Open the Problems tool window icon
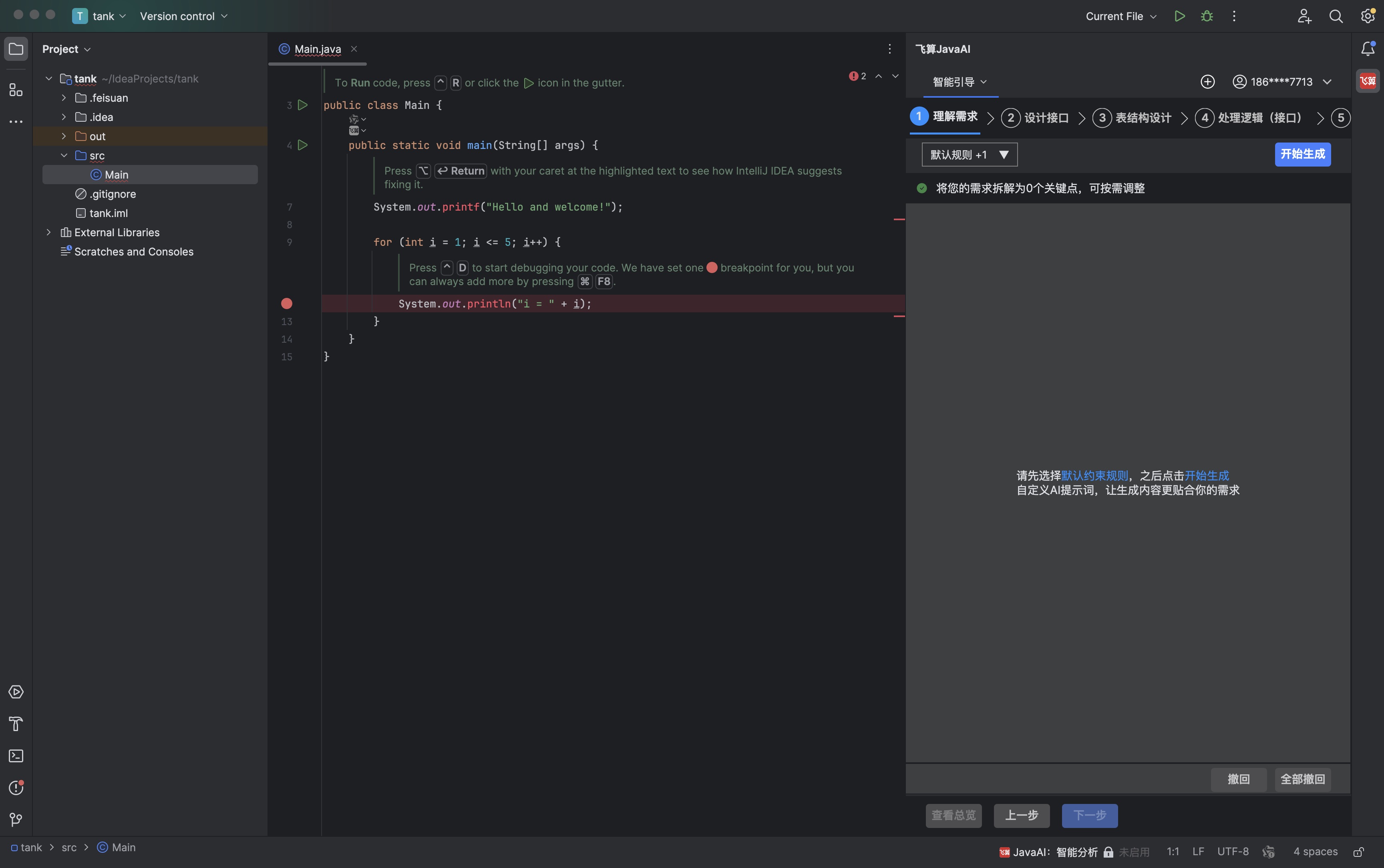The height and width of the screenshot is (868, 1384). coord(16,788)
